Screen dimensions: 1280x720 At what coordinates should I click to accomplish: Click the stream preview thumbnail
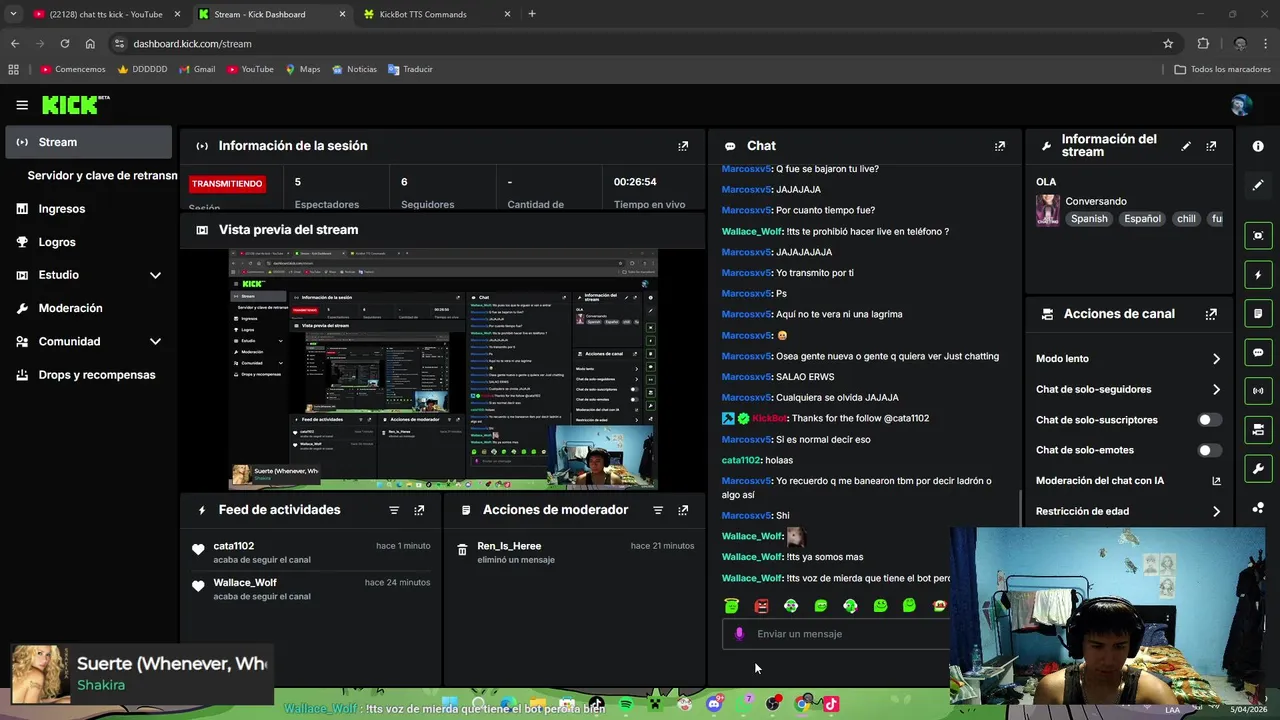point(443,370)
